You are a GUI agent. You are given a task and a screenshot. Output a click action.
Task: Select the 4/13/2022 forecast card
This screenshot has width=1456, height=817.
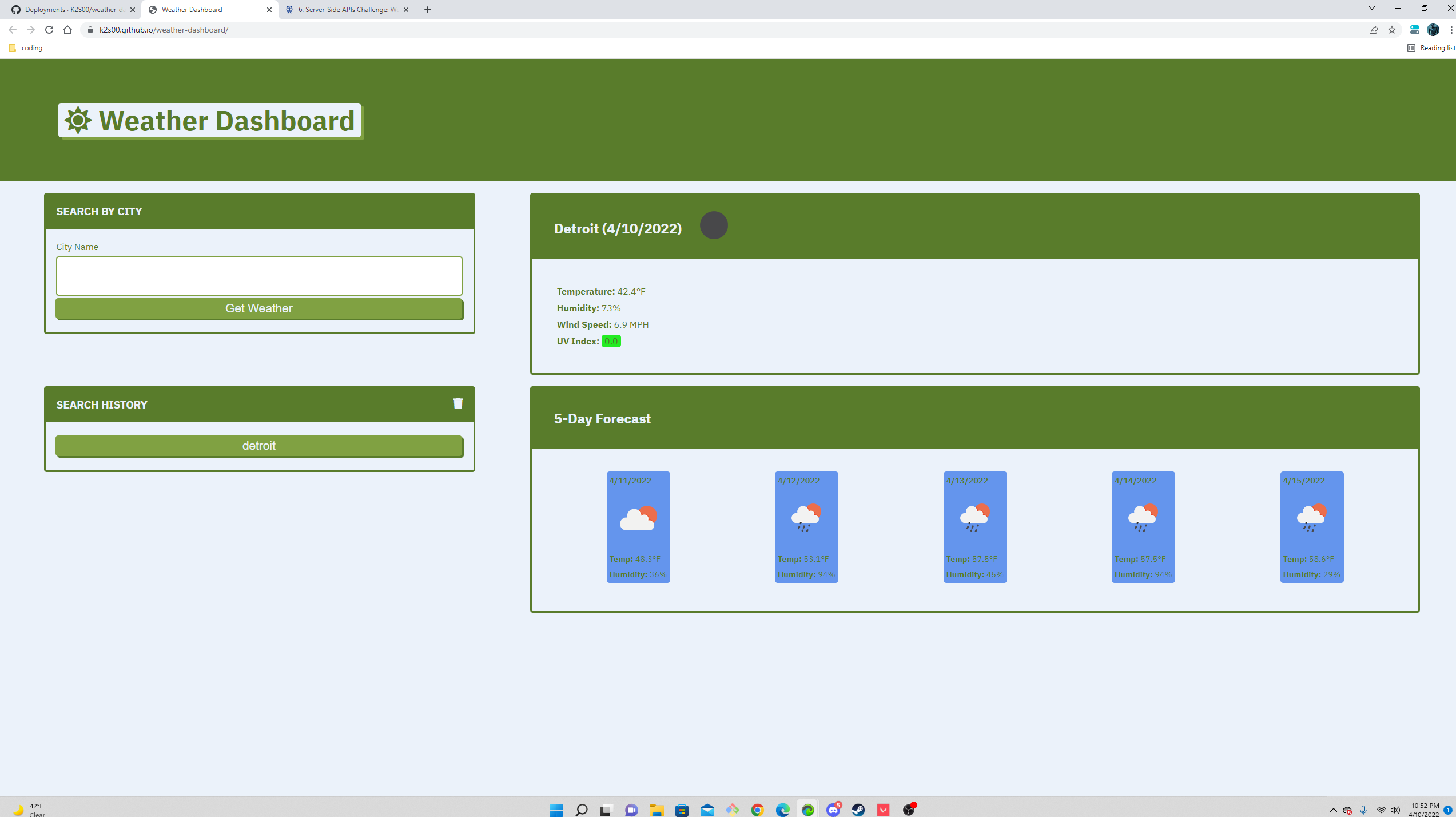[975, 527]
